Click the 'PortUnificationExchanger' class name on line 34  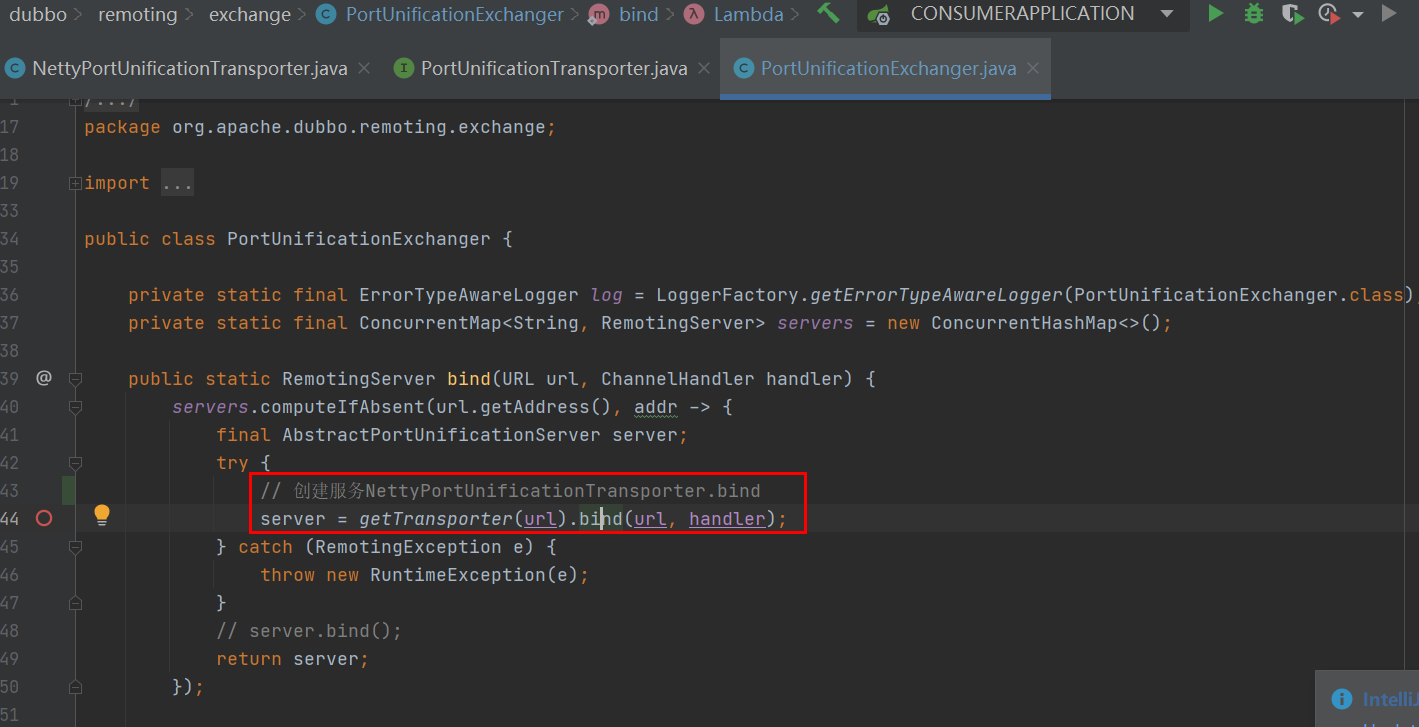point(359,239)
